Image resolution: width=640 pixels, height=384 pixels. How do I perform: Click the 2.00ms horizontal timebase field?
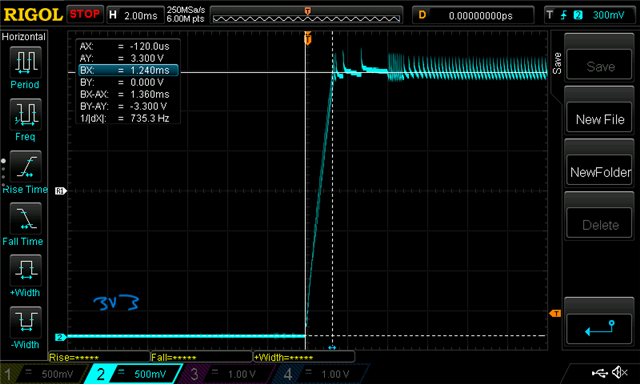pyautogui.click(x=135, y=16)
